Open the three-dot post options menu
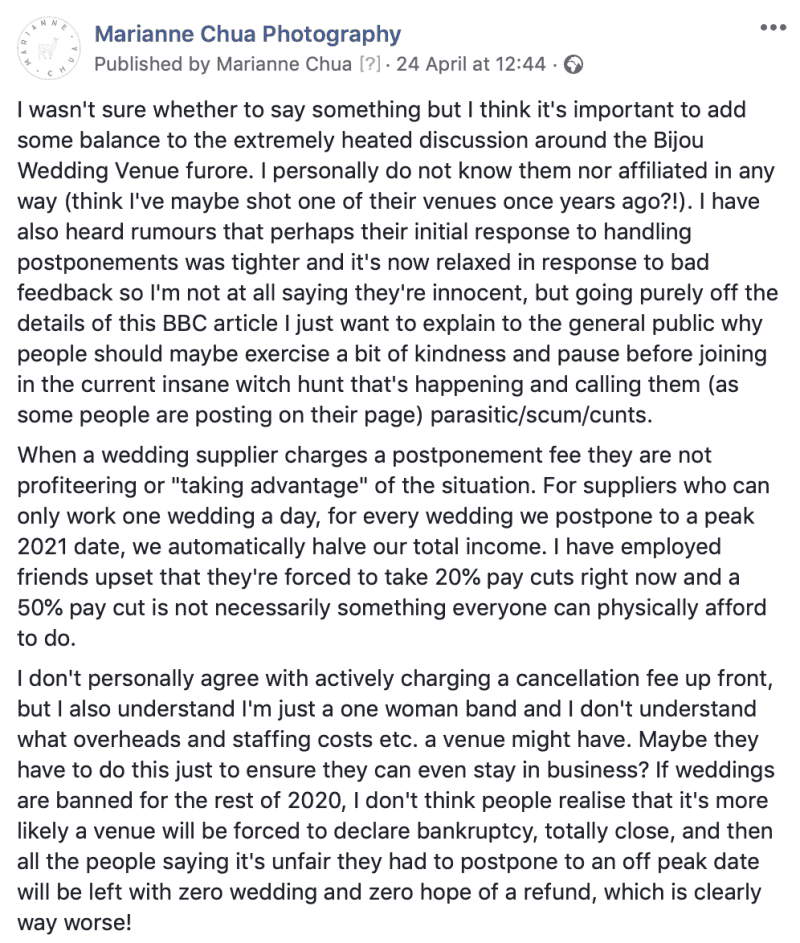Screen dimensions: 800x943 tap(773, 28)
